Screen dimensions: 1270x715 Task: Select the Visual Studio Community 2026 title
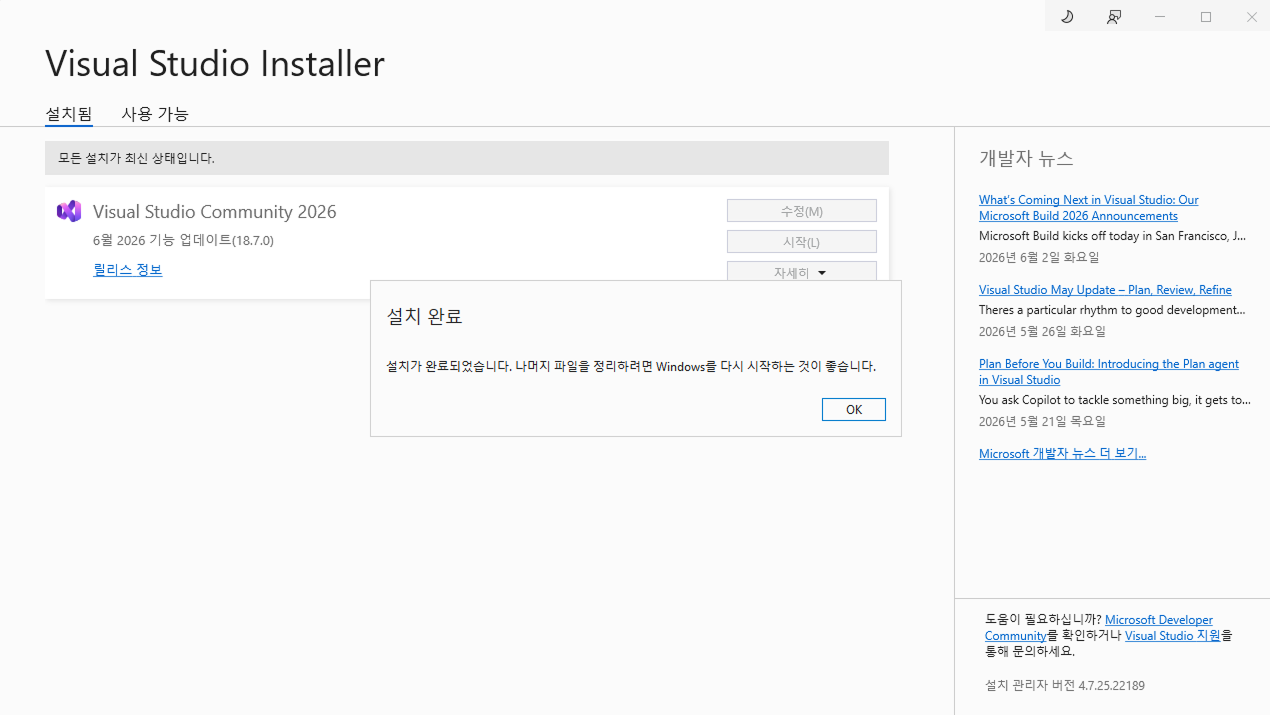coord(214,212)
